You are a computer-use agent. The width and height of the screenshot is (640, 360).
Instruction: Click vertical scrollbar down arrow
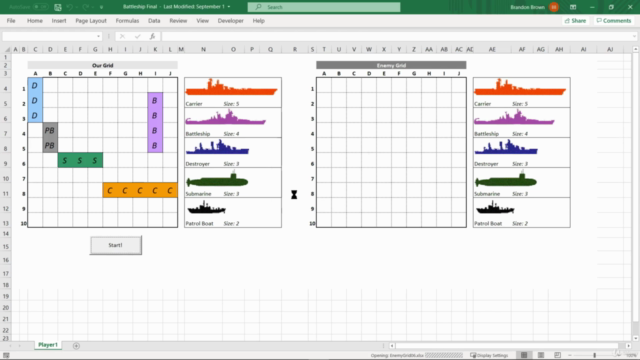point(636,338)
